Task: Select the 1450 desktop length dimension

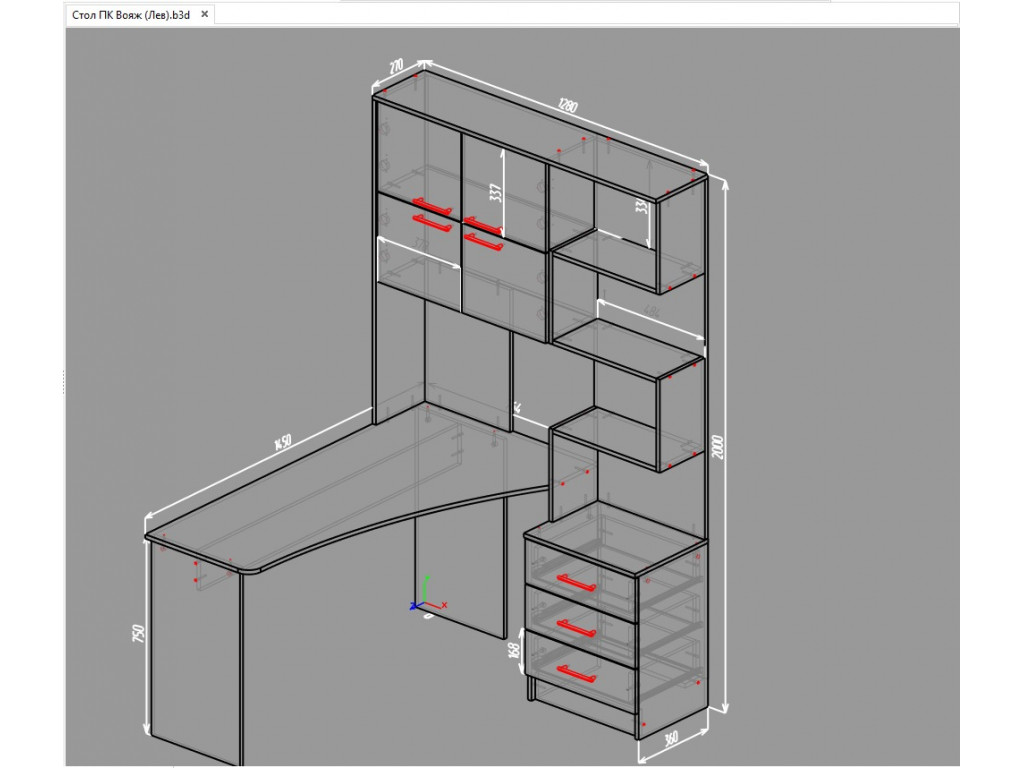Action: tap(282, 442)
